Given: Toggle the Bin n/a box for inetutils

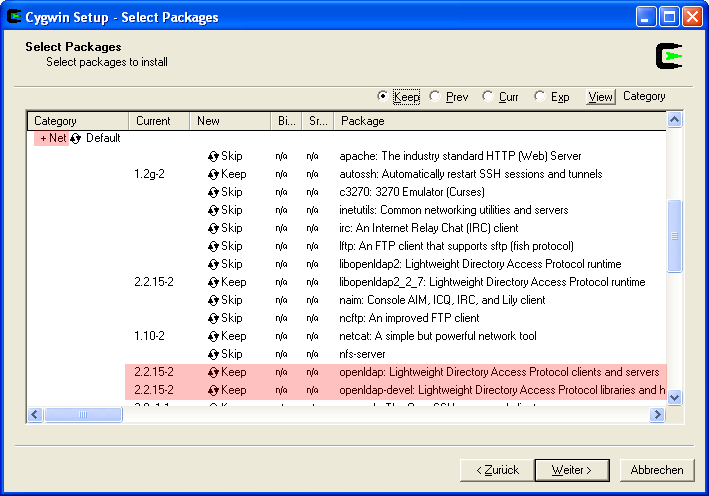Looking at the screenshot, I should pyautogui.click(x=281, y=211).
